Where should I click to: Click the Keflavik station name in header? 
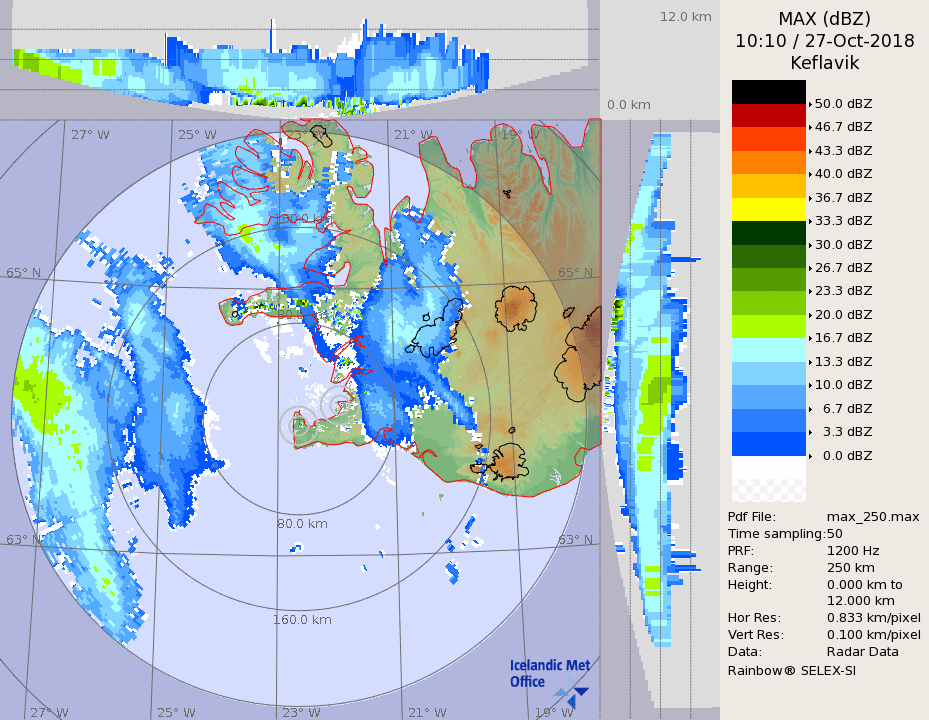pyautogui.click(x=824, y=63)
